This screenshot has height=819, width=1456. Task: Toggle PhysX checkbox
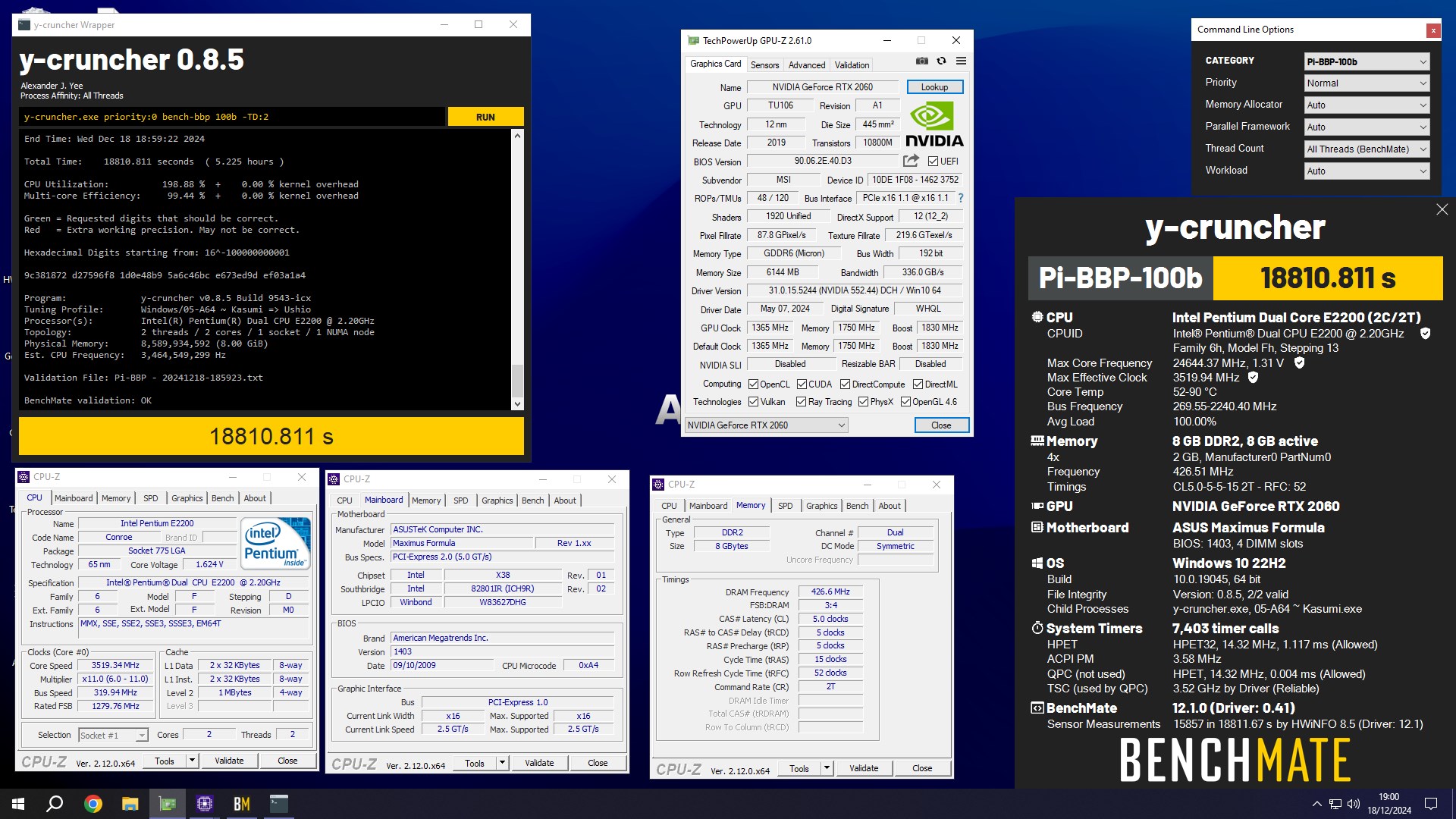click(x=863, y=402)
